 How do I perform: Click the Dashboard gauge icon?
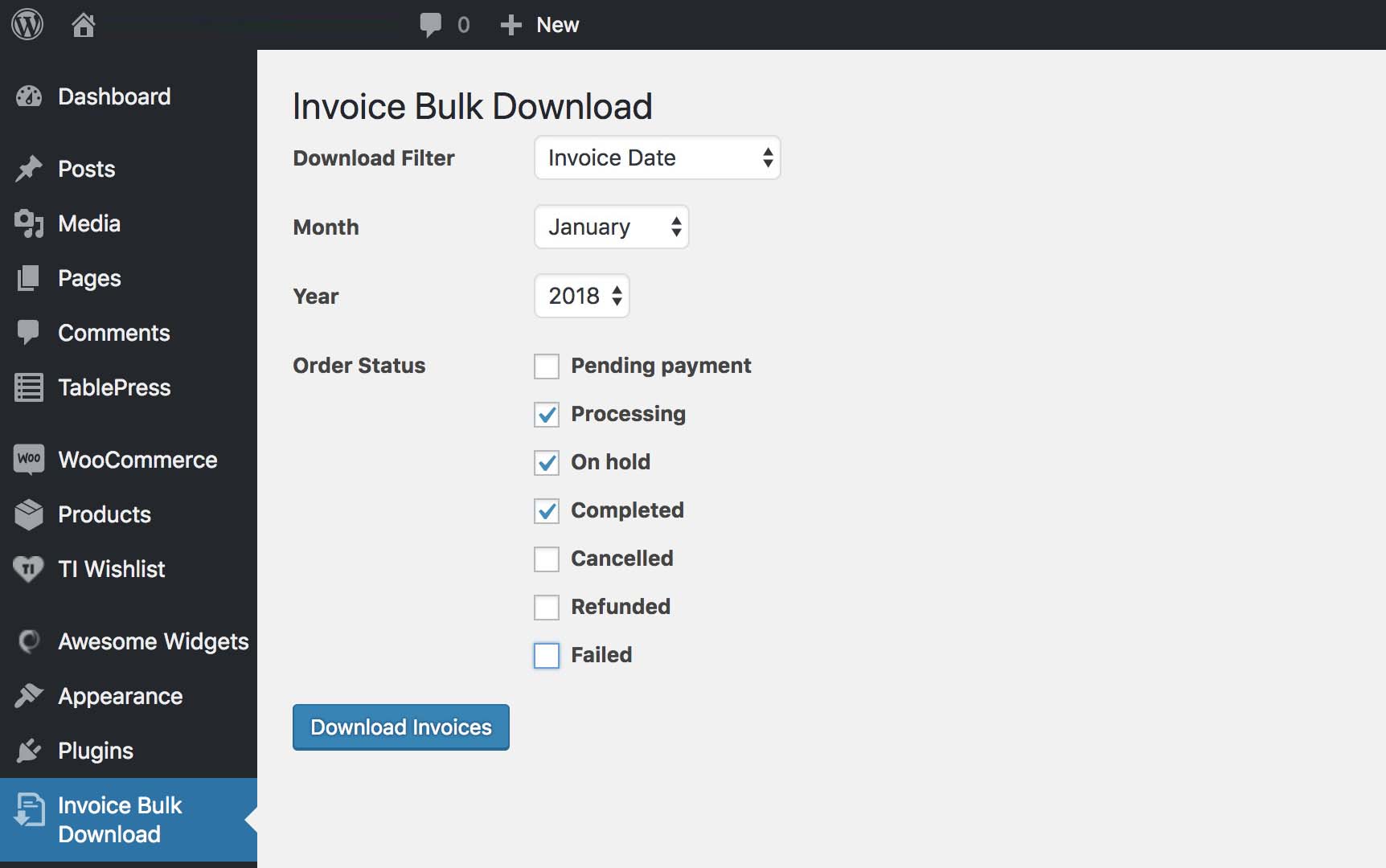[x=29, y=97]
